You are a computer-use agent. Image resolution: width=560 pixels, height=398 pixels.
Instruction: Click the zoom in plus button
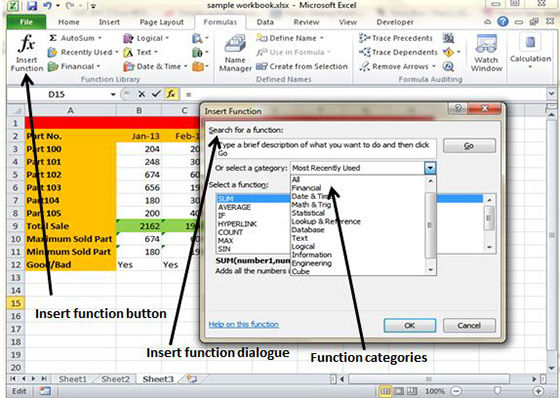539,391
